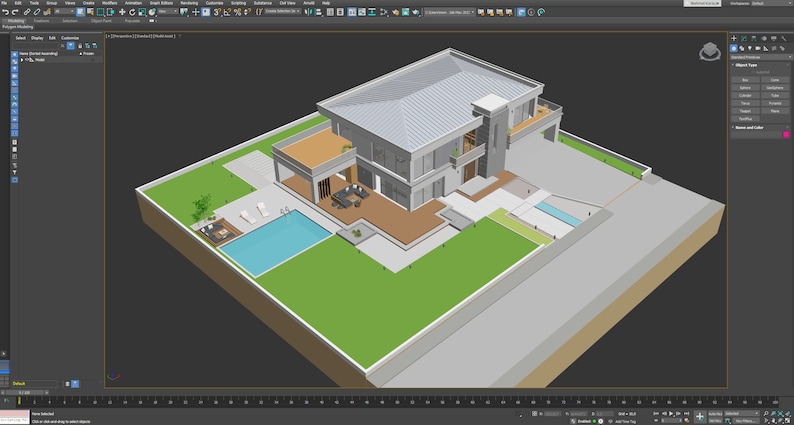Screen dimensions: 794x425
Task: Open the Motion panel tab
Action: coord(764,38)
